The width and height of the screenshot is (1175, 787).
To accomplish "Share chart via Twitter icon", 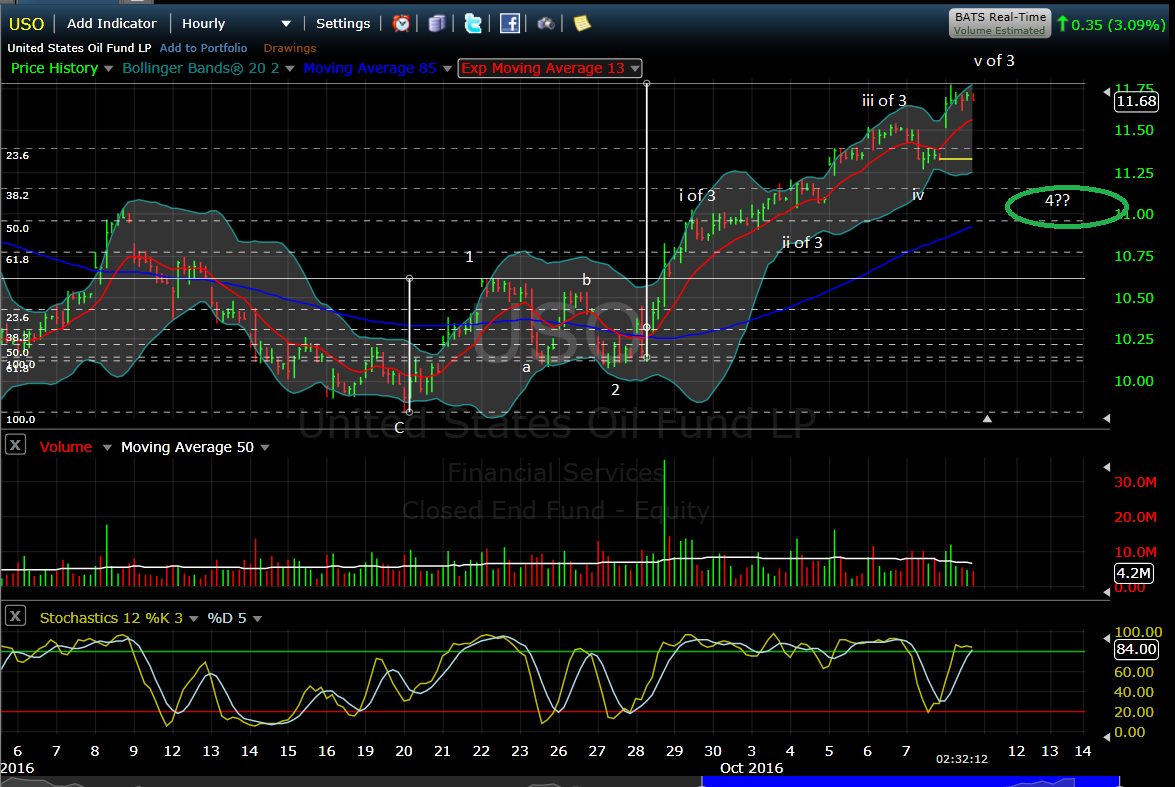I will click(473, 23).
